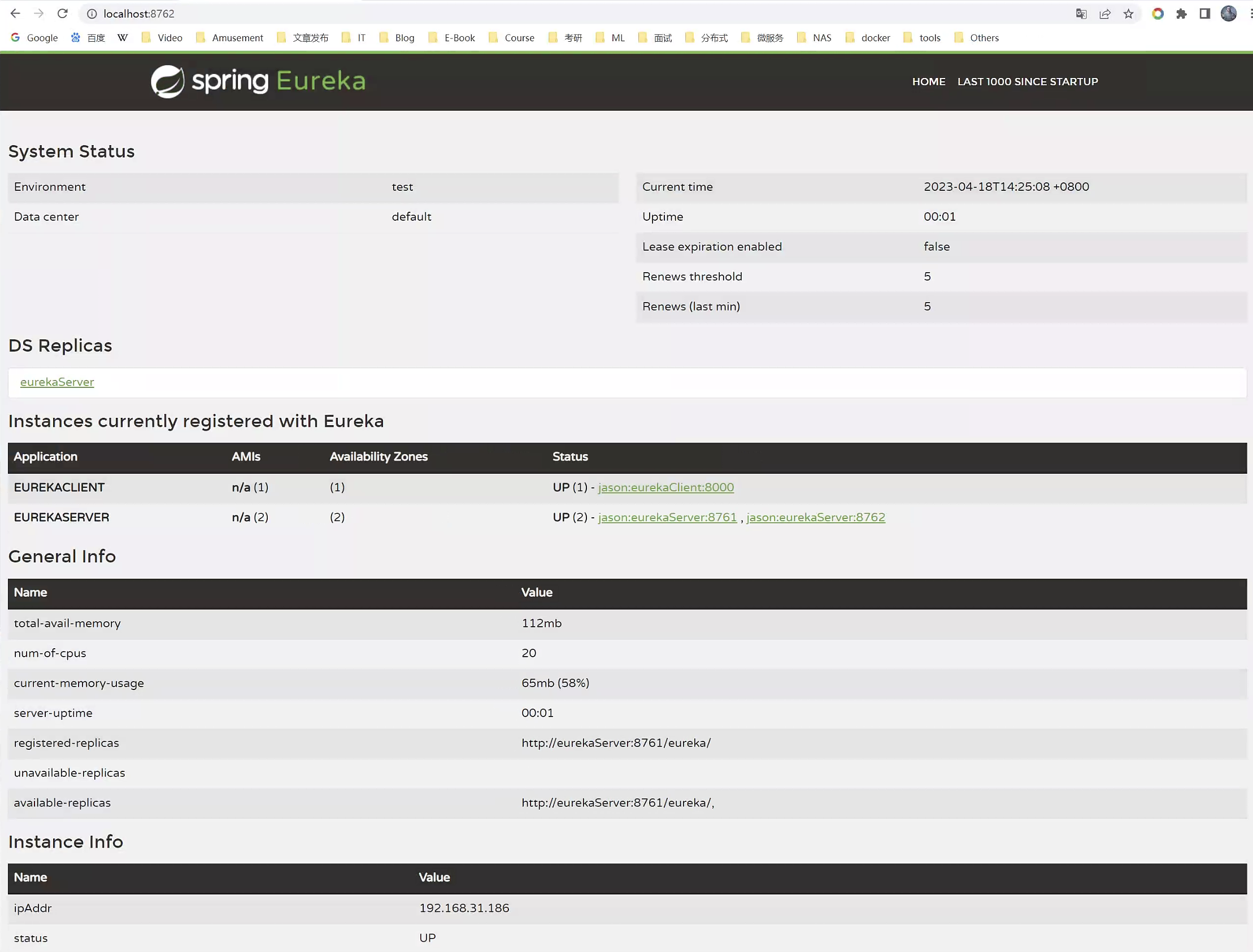View site information icon in address bar
This screenshot has height=952, width=1253.
point(92,14)
